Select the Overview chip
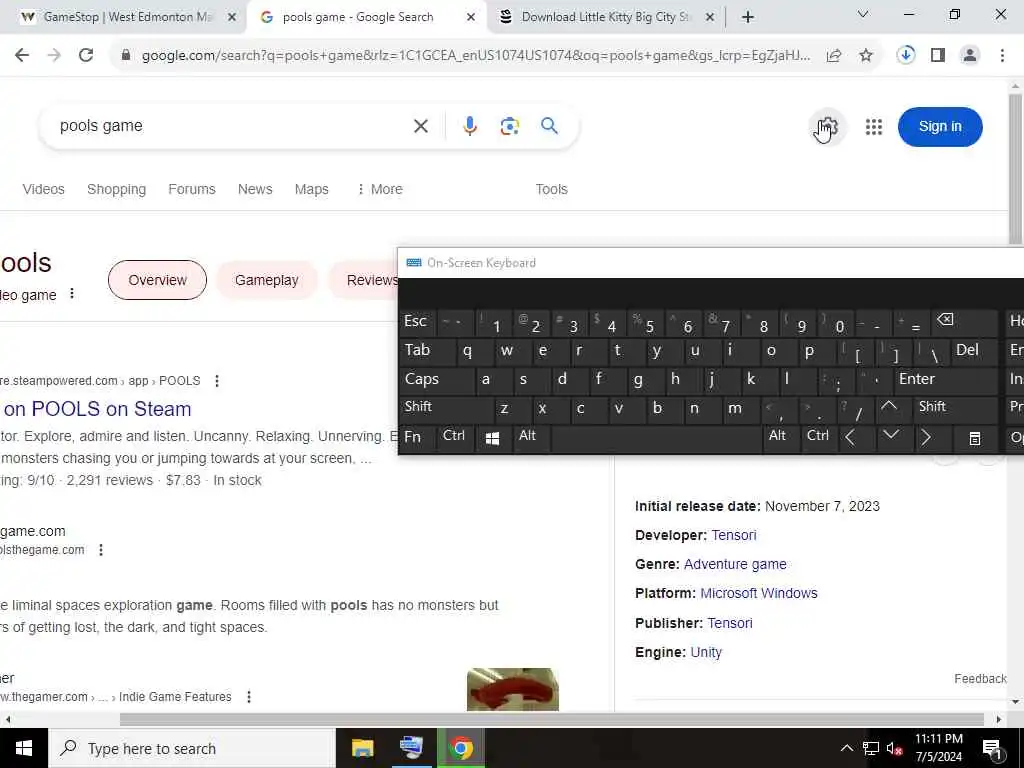Viewport: 1024px width, 768px height. pyautogui.click(x=157, y=280)
